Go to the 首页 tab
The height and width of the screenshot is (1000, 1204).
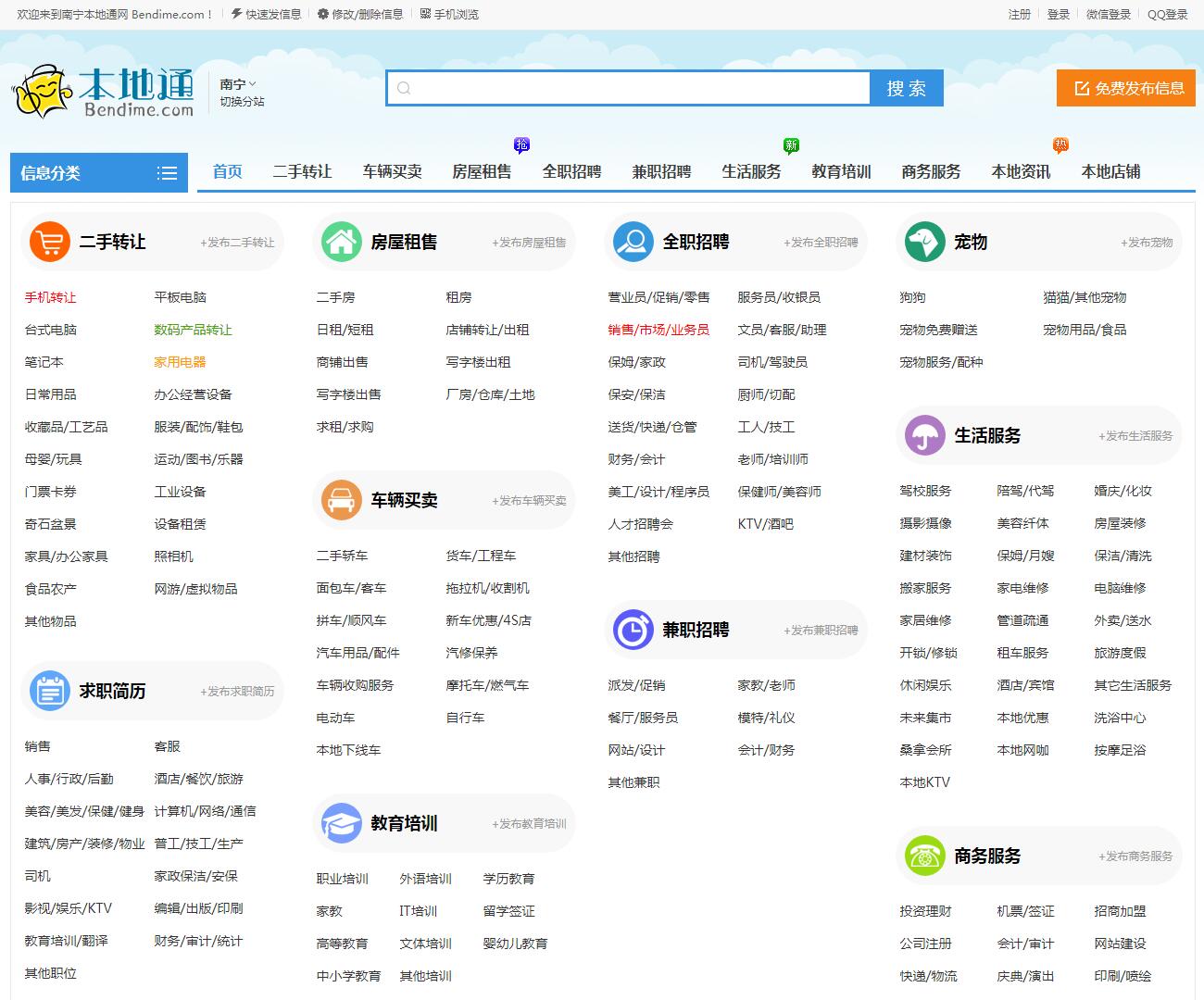coord(228,172)
